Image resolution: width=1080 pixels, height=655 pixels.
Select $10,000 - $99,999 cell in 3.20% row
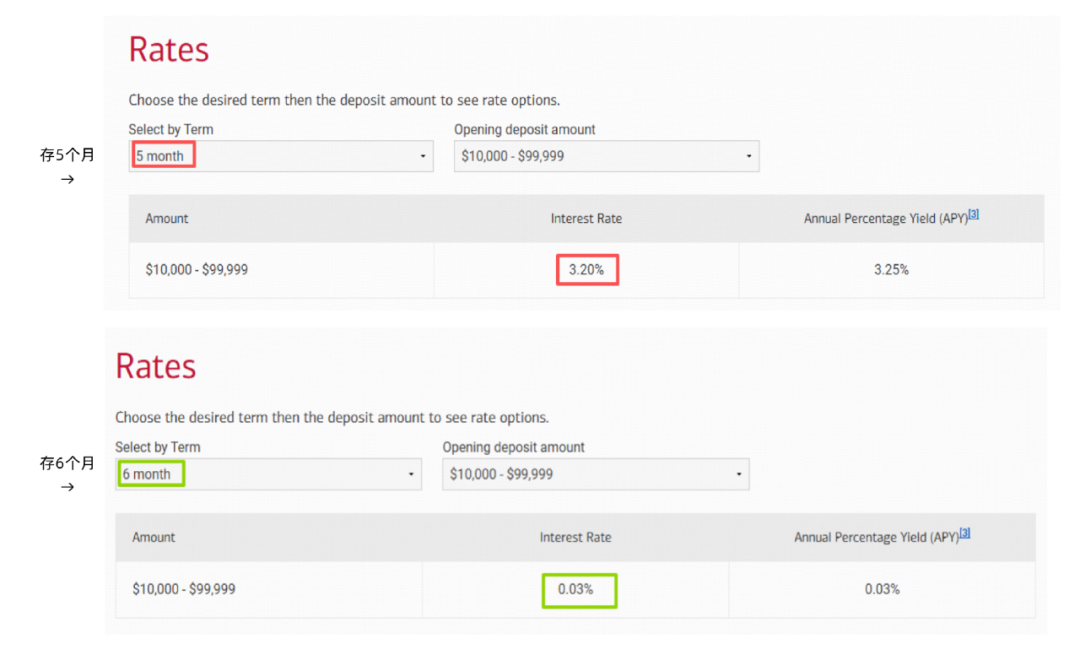click(x=197, y=270)
